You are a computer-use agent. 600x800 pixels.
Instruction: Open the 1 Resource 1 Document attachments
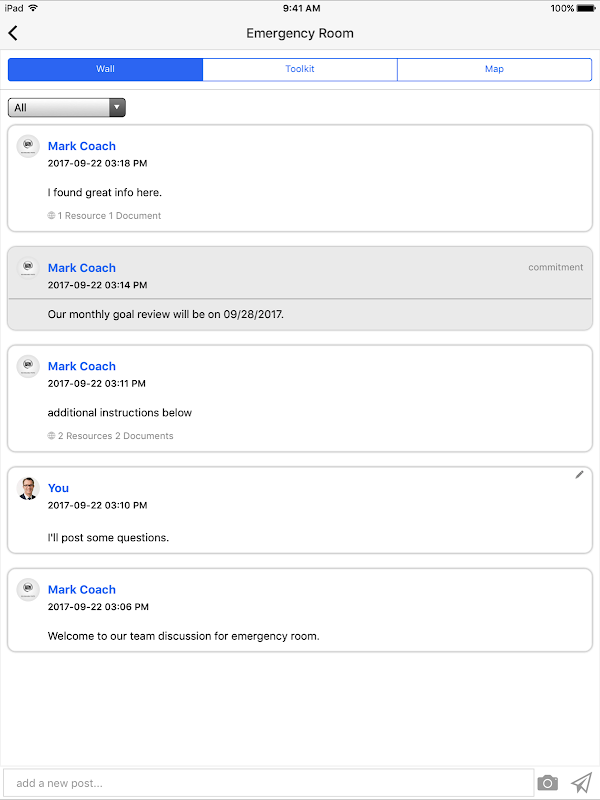pos(109,216)
